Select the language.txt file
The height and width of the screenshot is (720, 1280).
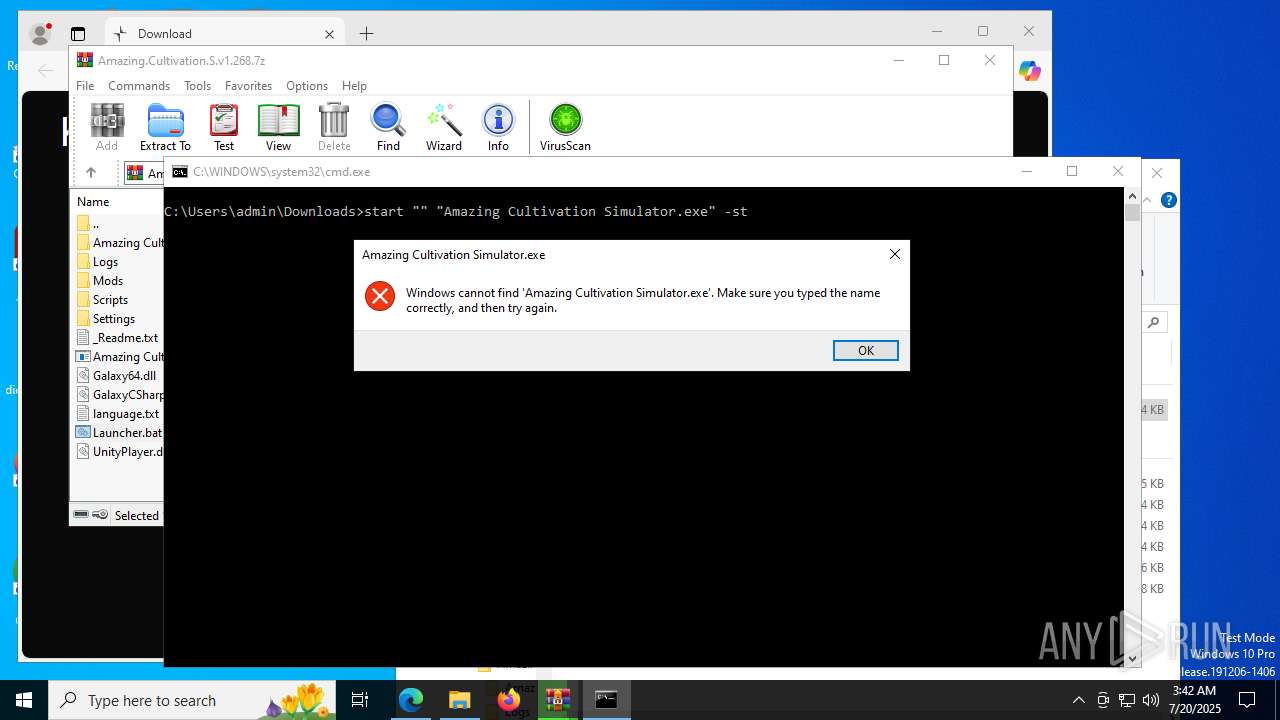tap(118, 414)
